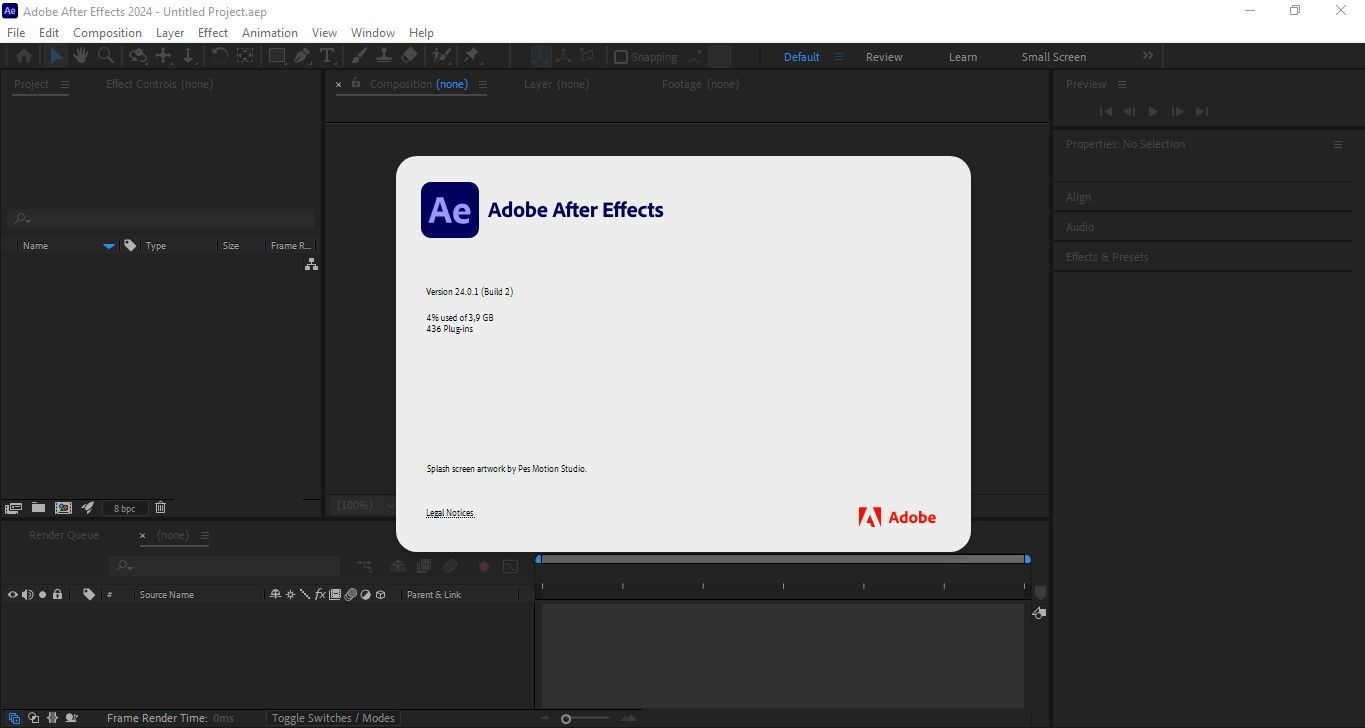The image size is (1365, 728).
Task: Expand the workspace overflow chevron
Action: 1147,57
